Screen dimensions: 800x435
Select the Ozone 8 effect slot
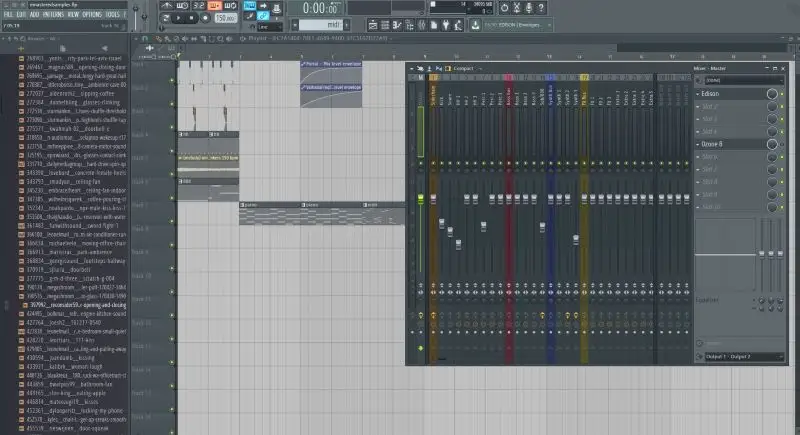pyautogui.click(x=730, y=144)
